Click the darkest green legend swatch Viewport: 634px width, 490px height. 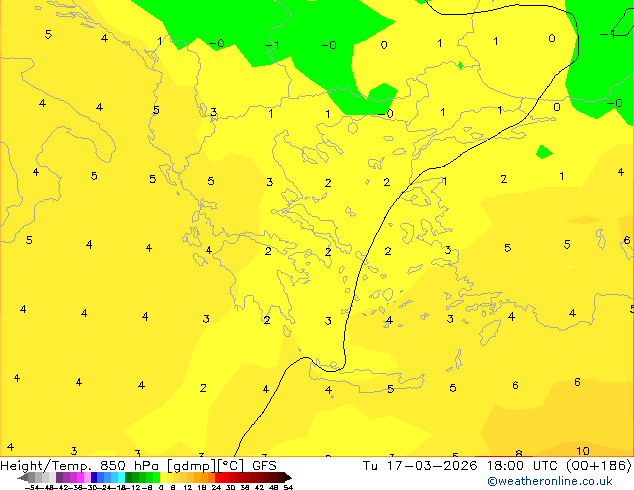click(x=128, y=478)
